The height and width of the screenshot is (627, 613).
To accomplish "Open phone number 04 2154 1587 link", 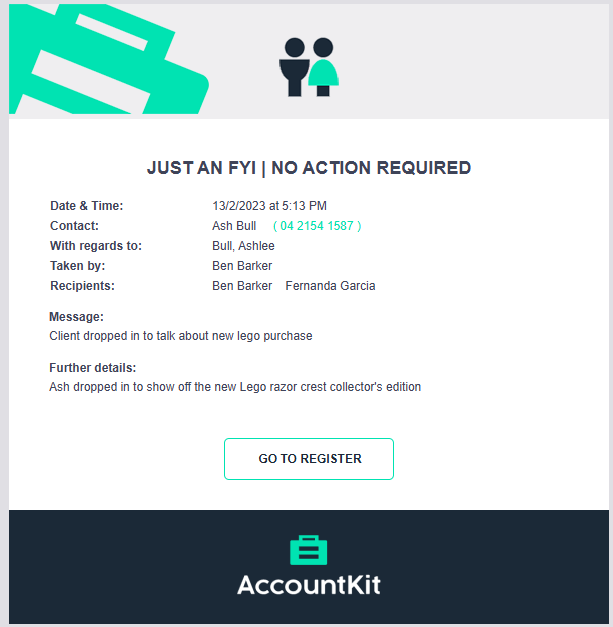I will pos(317,226).
